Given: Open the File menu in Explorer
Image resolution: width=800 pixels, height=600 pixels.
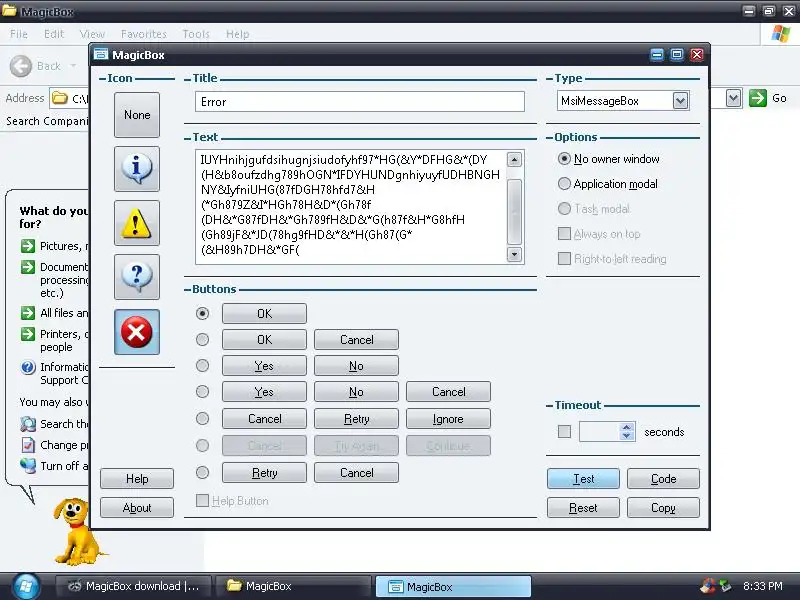Looking at the screenshot, I should point(19,34).
